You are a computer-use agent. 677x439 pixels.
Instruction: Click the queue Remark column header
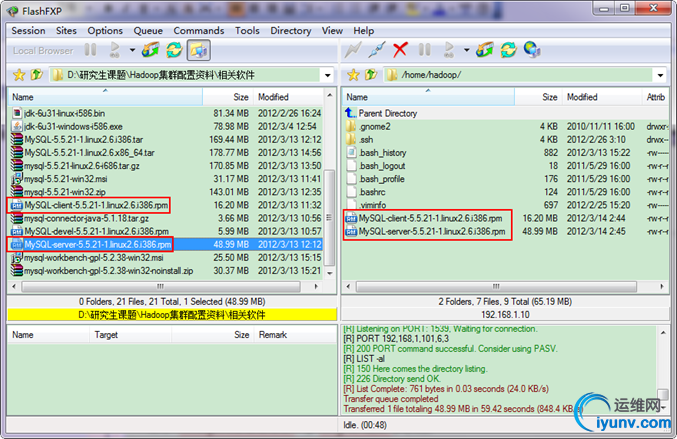coord(295,335)
